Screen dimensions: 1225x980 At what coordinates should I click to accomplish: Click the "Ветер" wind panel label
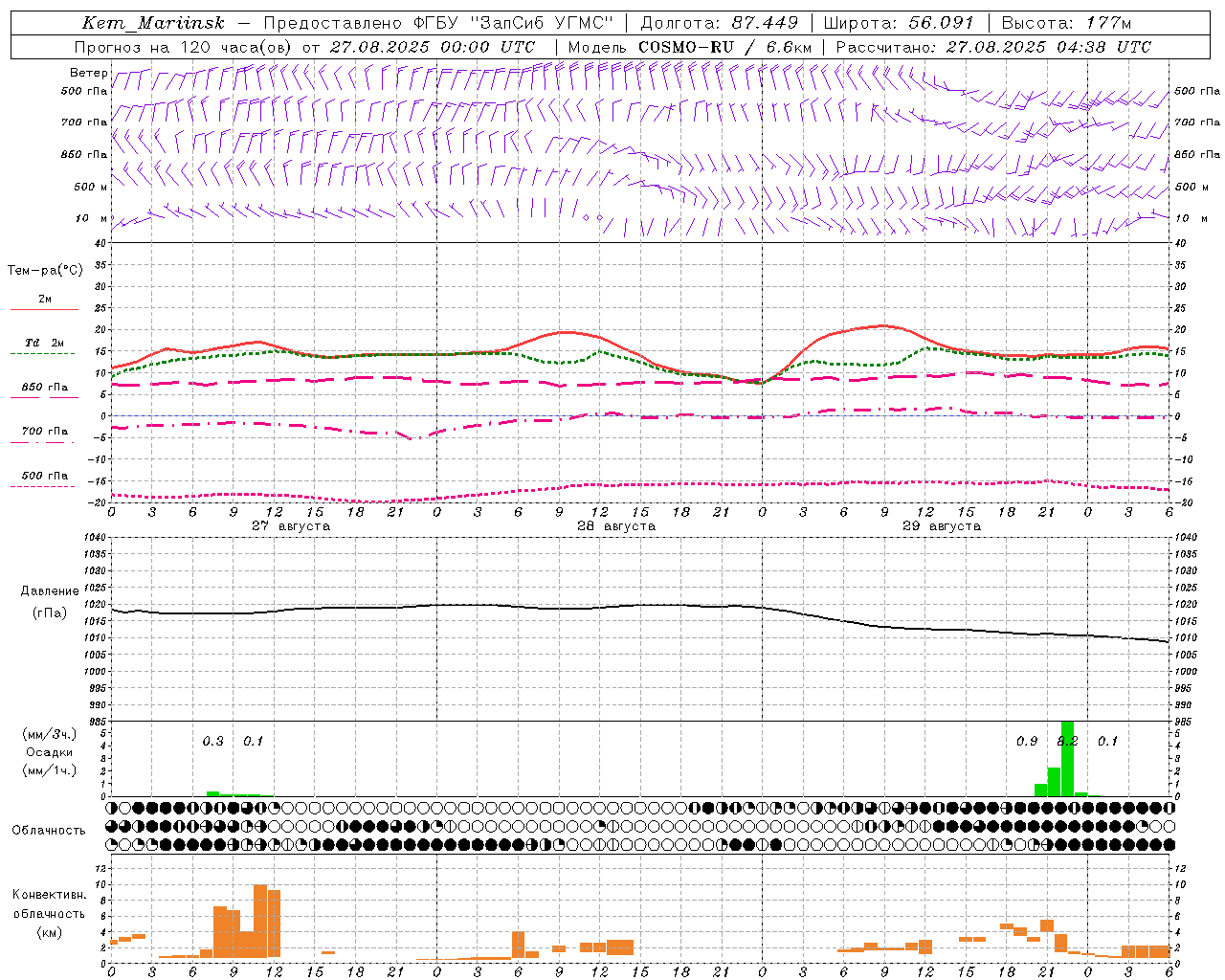pos(88,73)
